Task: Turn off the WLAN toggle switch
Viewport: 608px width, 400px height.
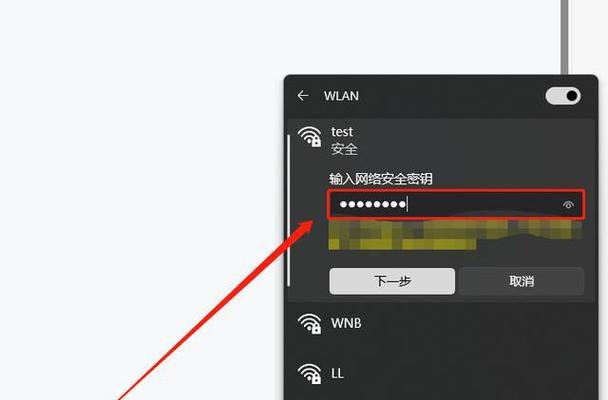Action: click(x=563, y=96)
